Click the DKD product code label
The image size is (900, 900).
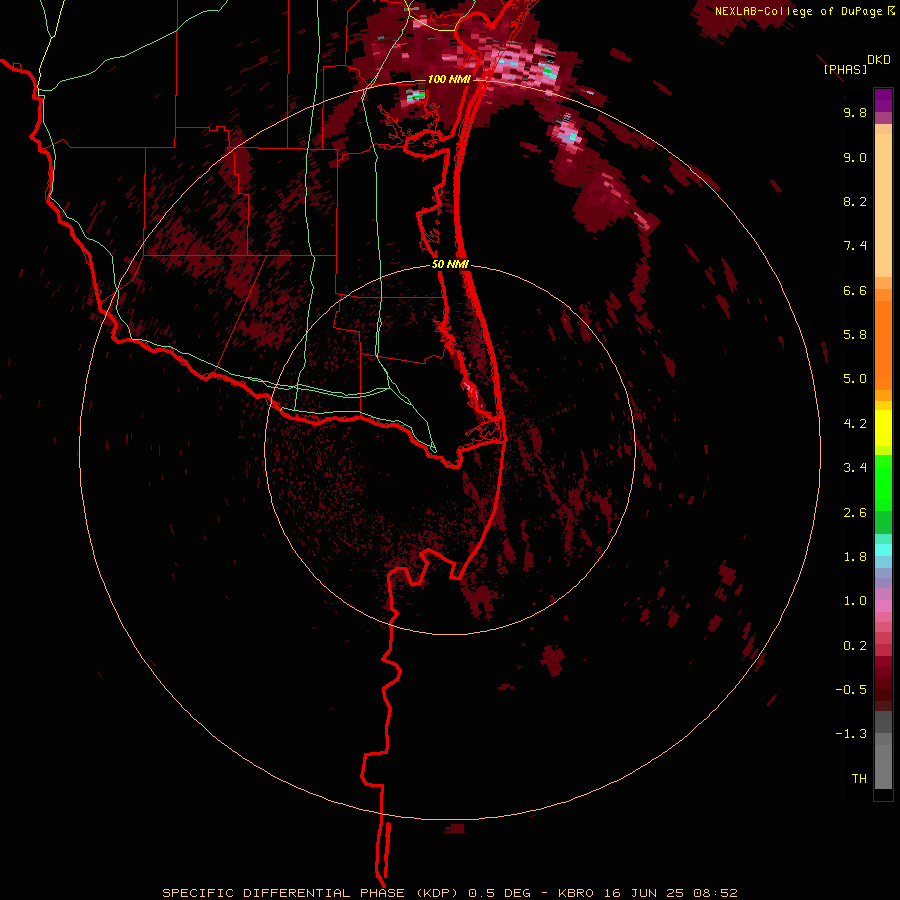(x=879, y=60)
